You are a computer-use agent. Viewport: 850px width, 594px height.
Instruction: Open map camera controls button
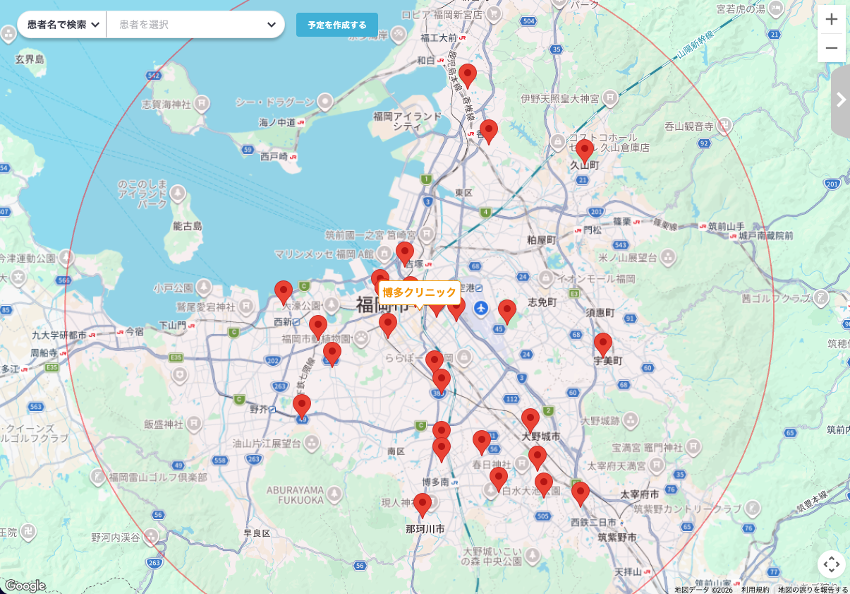coord(831,564)
